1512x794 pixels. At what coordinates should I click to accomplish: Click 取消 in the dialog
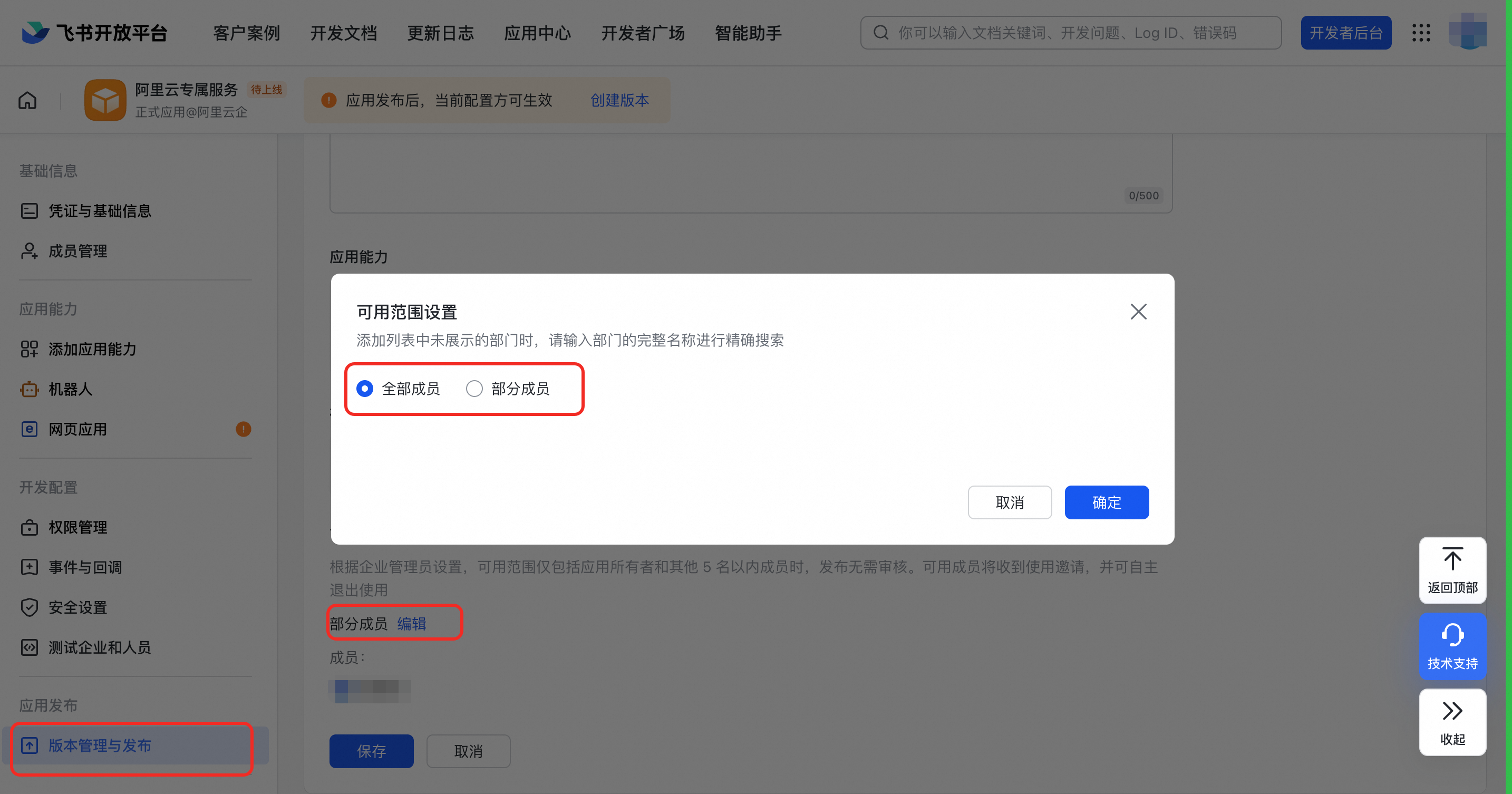[1010, 502]
